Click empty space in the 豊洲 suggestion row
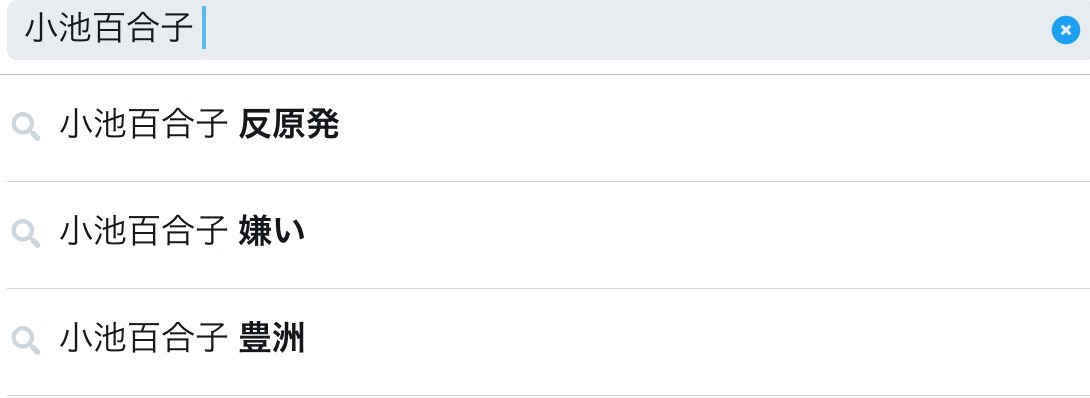1090x398 pixels. [x=695, y=342]
